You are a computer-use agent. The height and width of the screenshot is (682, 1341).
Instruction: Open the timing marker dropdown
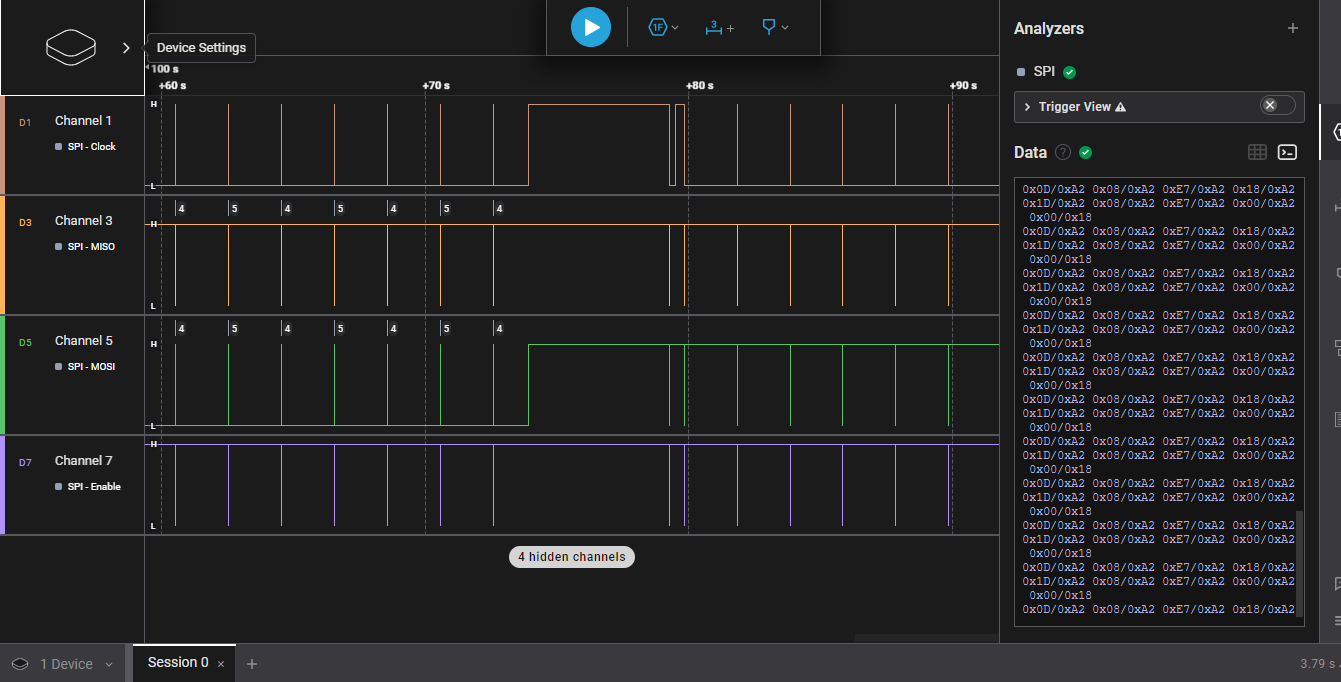tap(775, 27)
